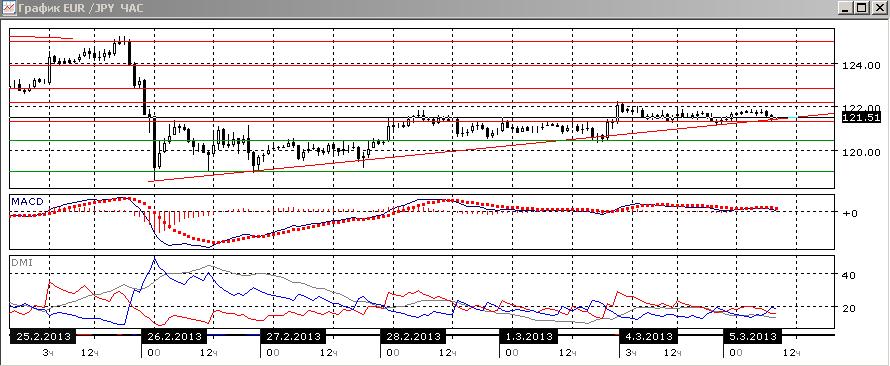The image size is (890, 366).
Task: Maximize the EUR/JPY chart window
Action: pos(862,8)
